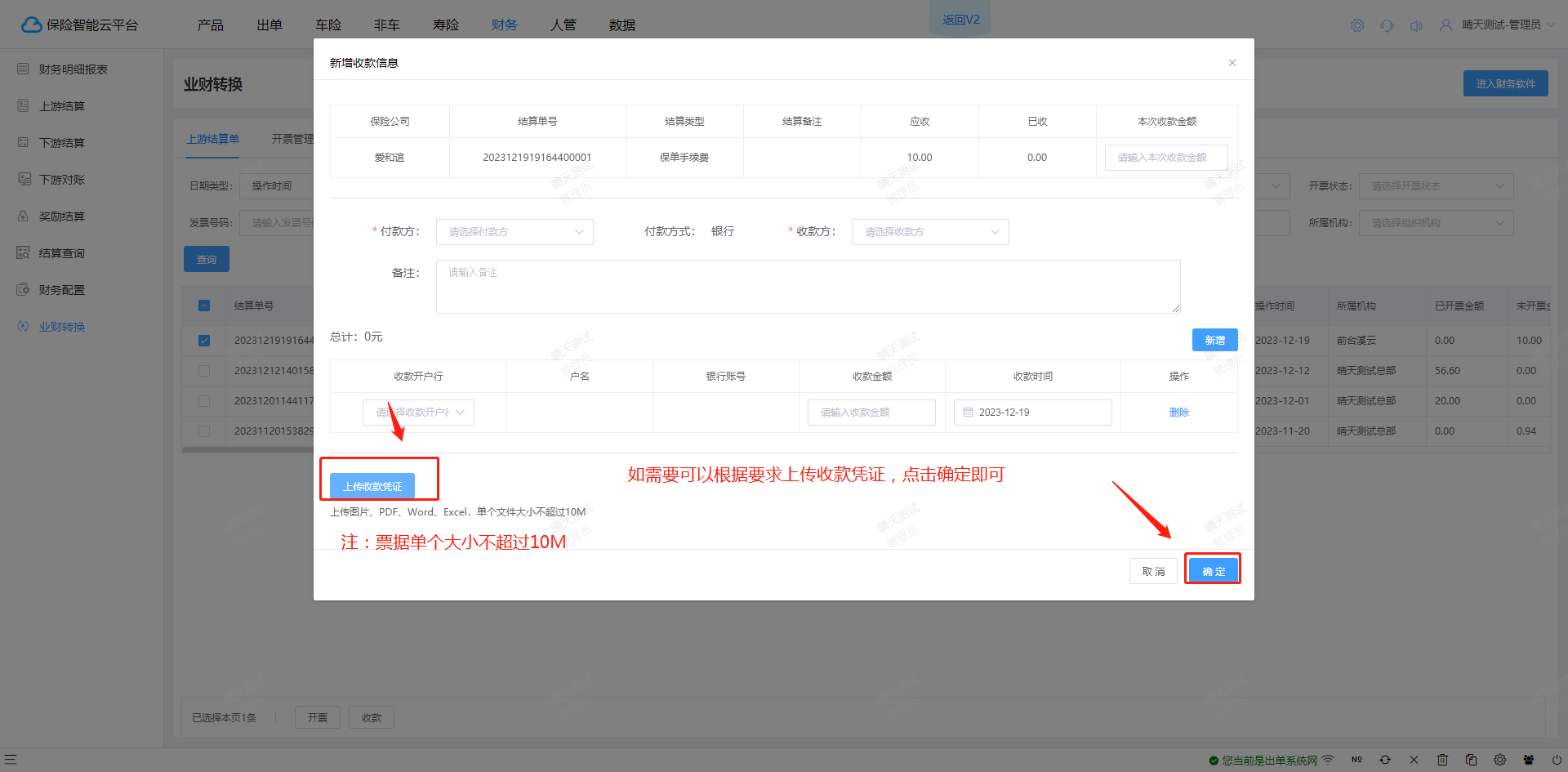The image size is (1568, 772).
Task: Click 返回V2 button at top
Action: click(x=960, y=19)
